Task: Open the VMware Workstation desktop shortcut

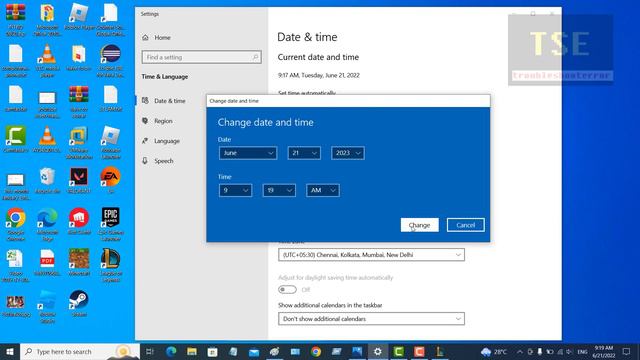Action: (79, 142)
